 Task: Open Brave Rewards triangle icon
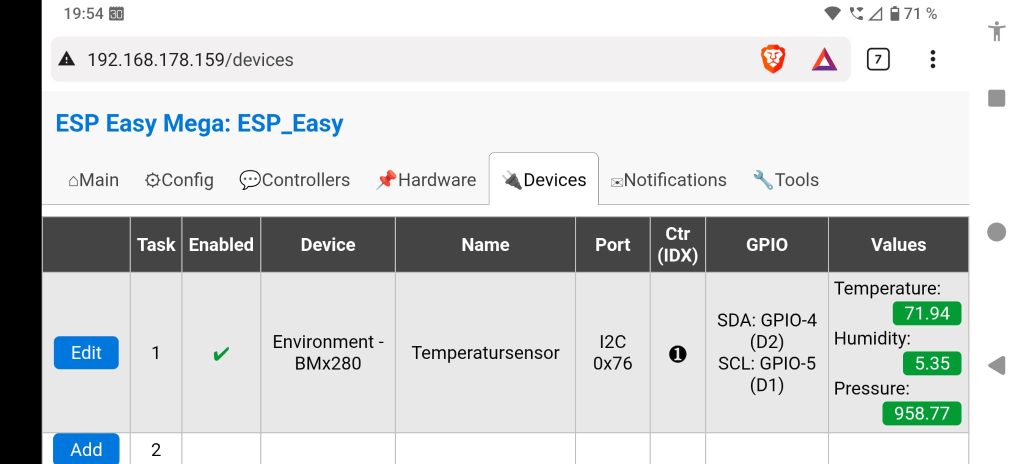point(824,59)
